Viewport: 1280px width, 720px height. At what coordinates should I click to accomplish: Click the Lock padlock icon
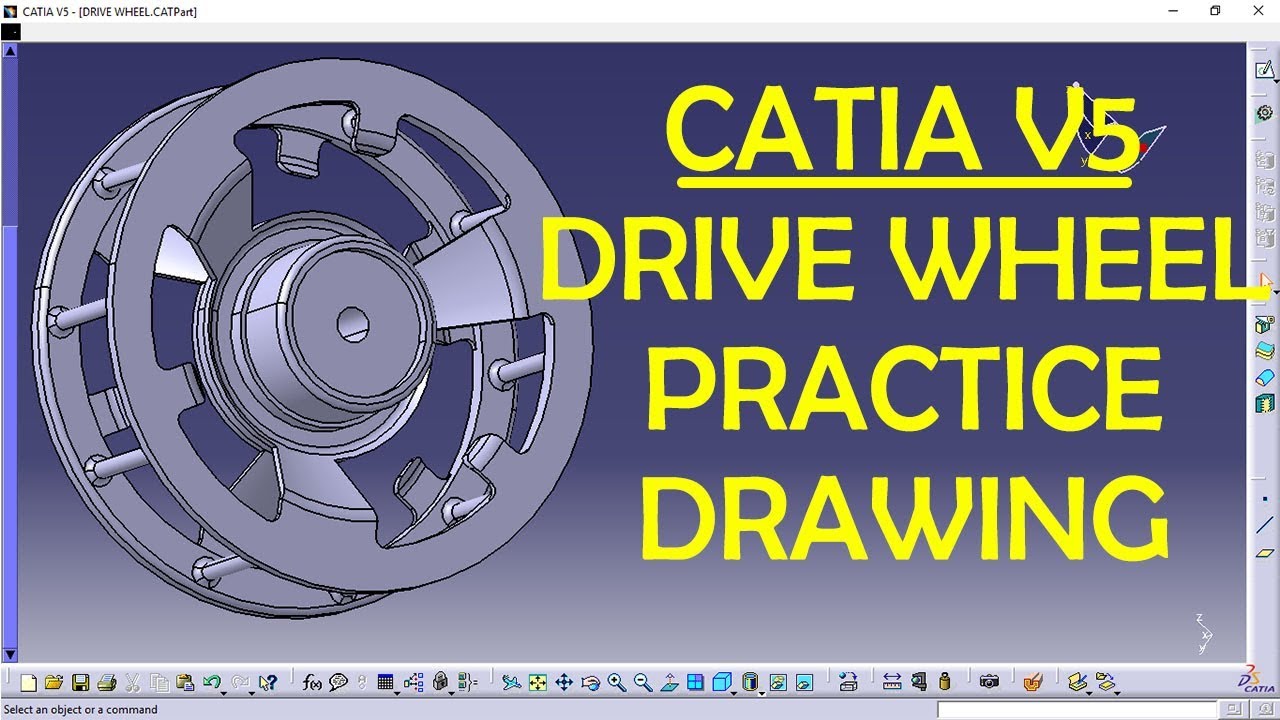tap(440, 683)
